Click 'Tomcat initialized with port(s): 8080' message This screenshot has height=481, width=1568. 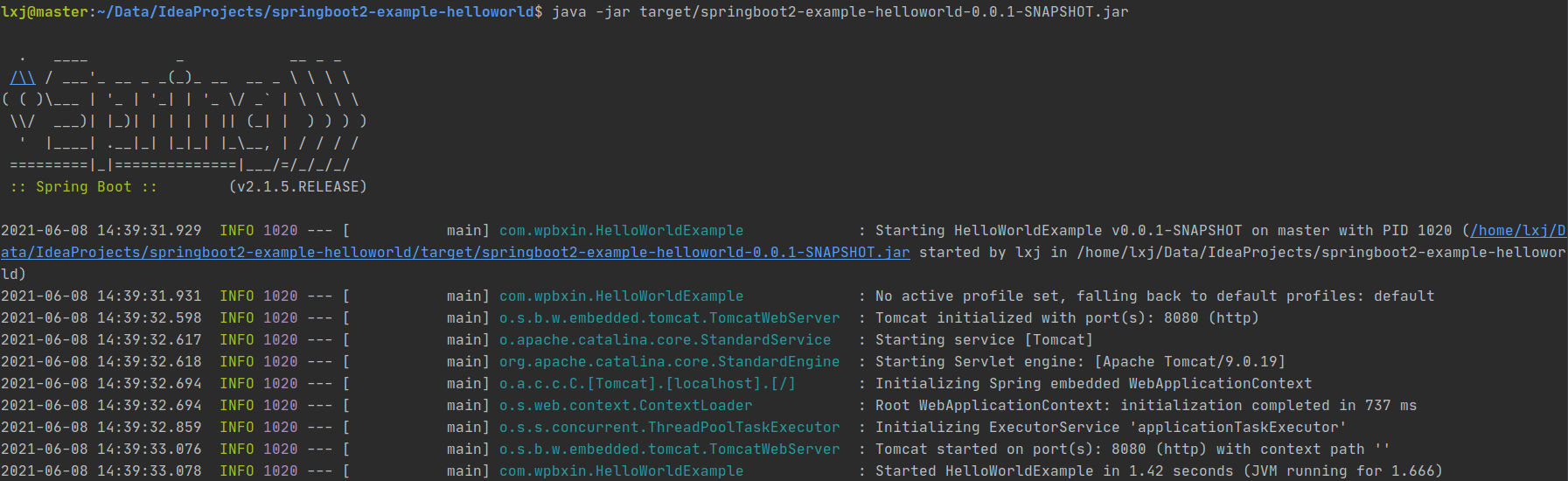pos(1068,318)
